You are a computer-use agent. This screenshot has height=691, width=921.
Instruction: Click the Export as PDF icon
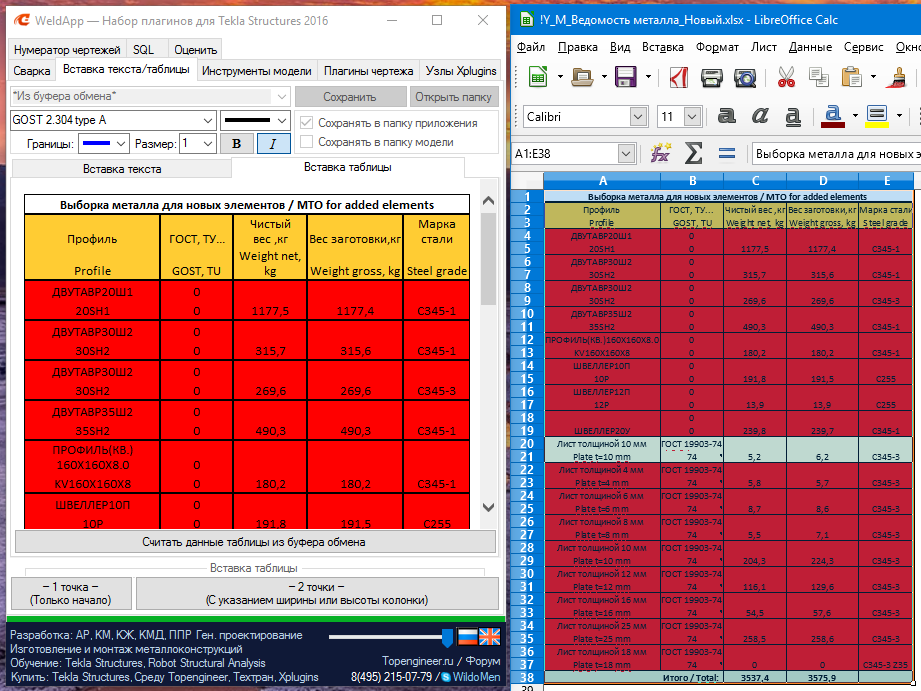[678, 77]
